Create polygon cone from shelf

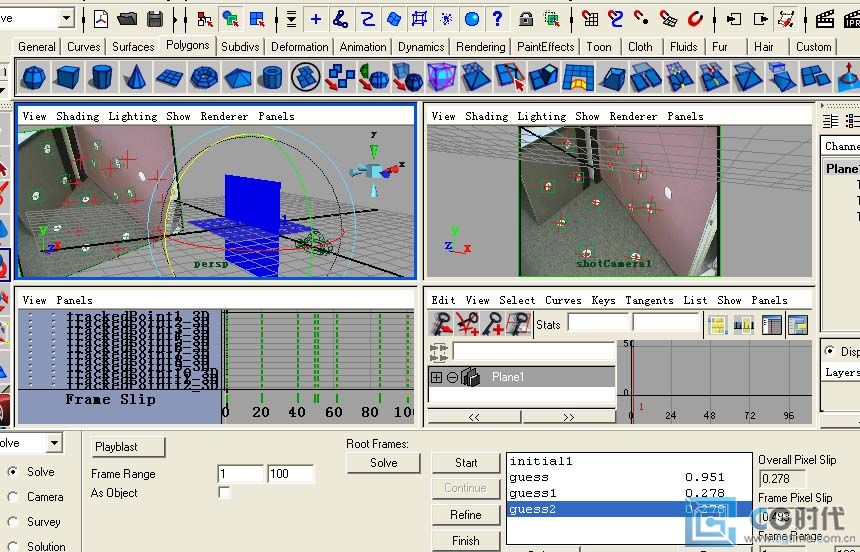tap(135, 77)
